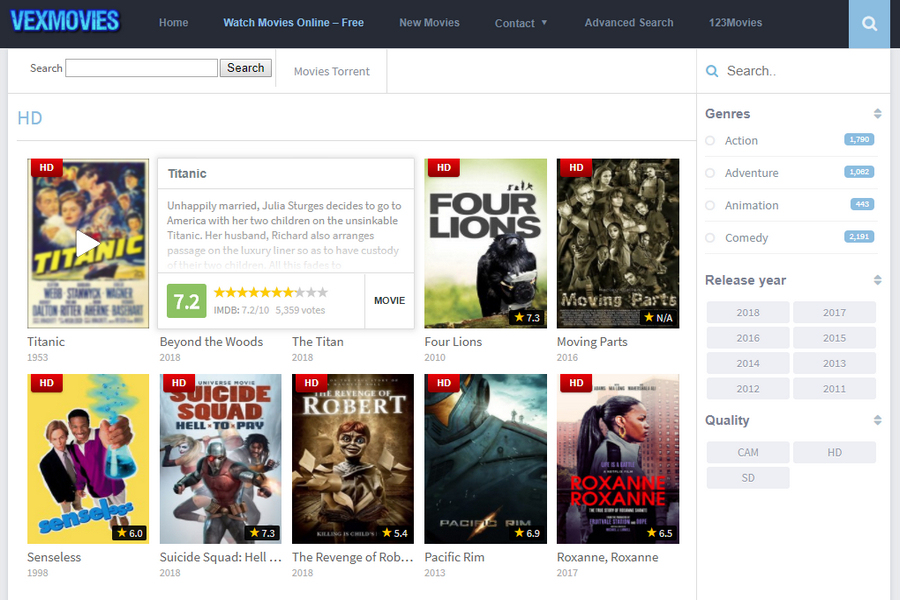Image resolution: width=900 pixels, height=600 pixels.
Task: Click HD badge on Four Lions poster
Action: [x=443, y=167]
